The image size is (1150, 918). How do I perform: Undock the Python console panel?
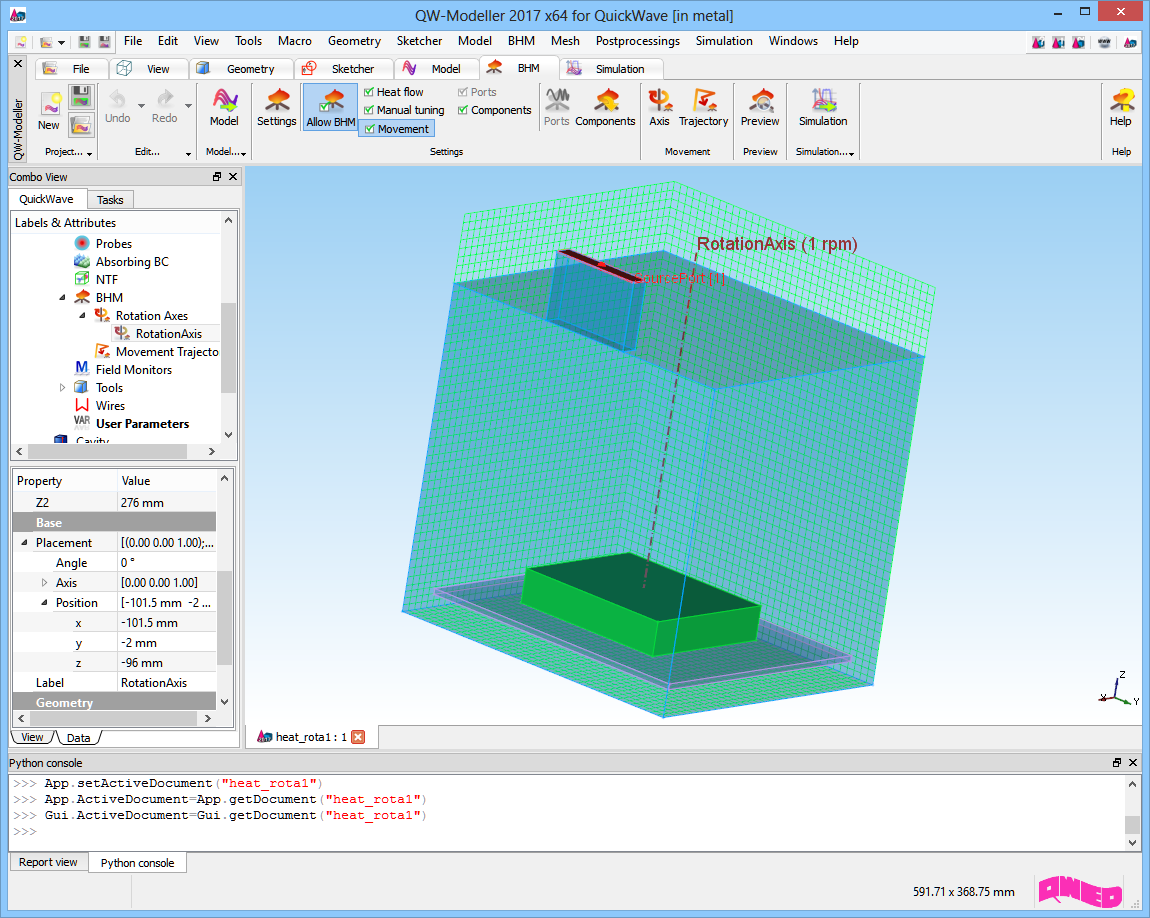click(1117, 763)
